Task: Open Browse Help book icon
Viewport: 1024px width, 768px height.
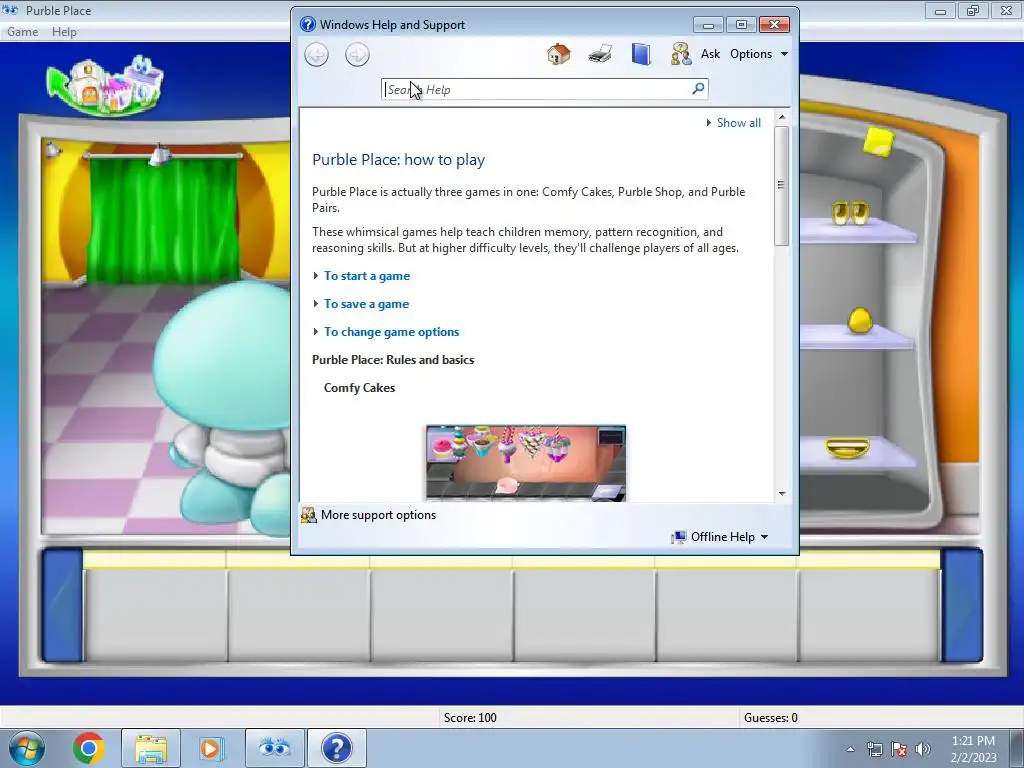Action: (641, 54)
